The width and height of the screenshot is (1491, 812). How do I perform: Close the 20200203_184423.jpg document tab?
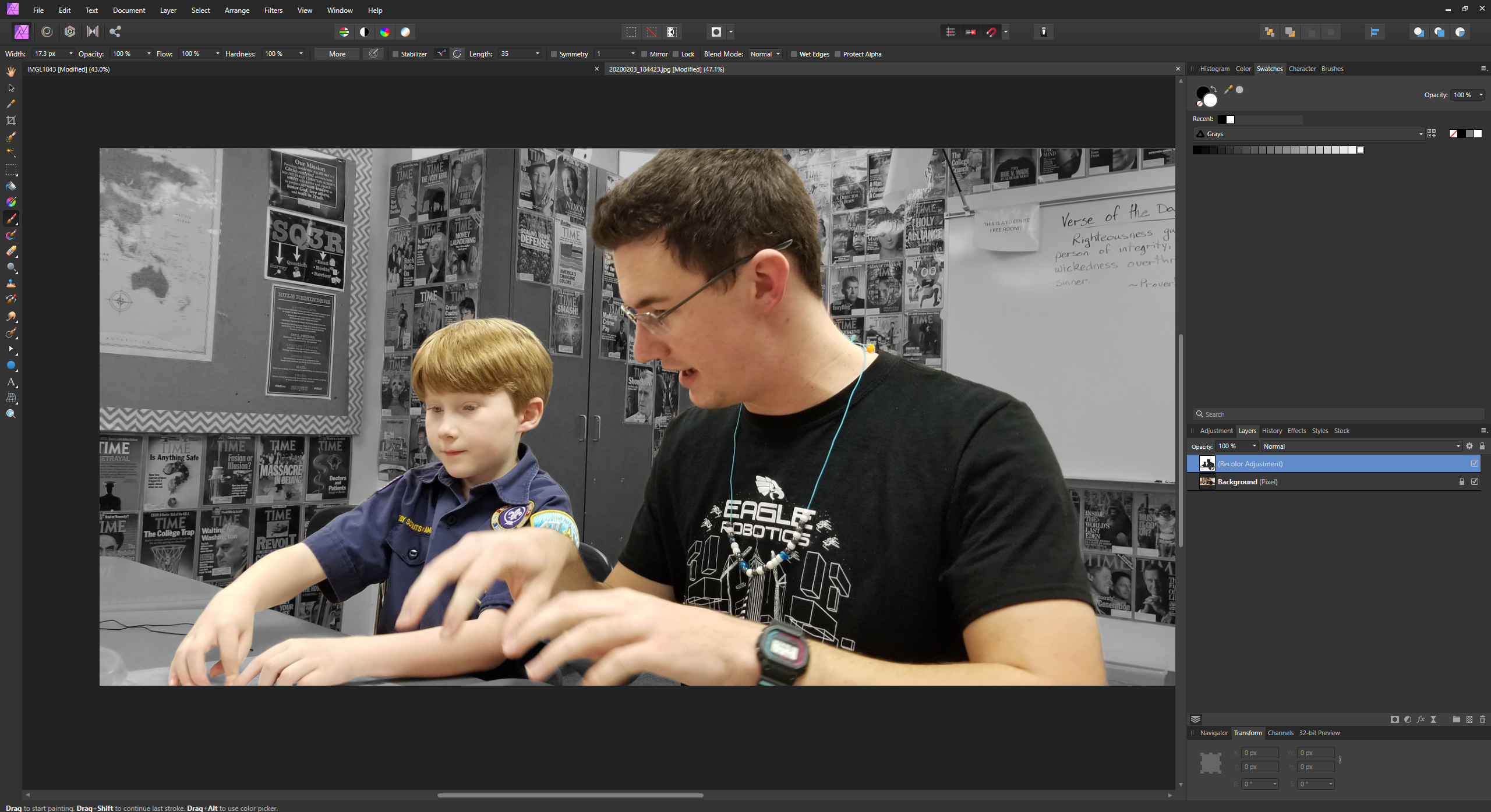click(1178, 69)
